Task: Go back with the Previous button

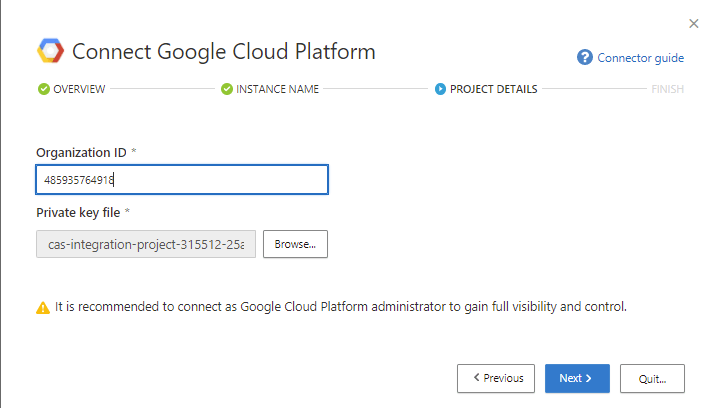Action: pyautogui.click(x=496, y=378)
